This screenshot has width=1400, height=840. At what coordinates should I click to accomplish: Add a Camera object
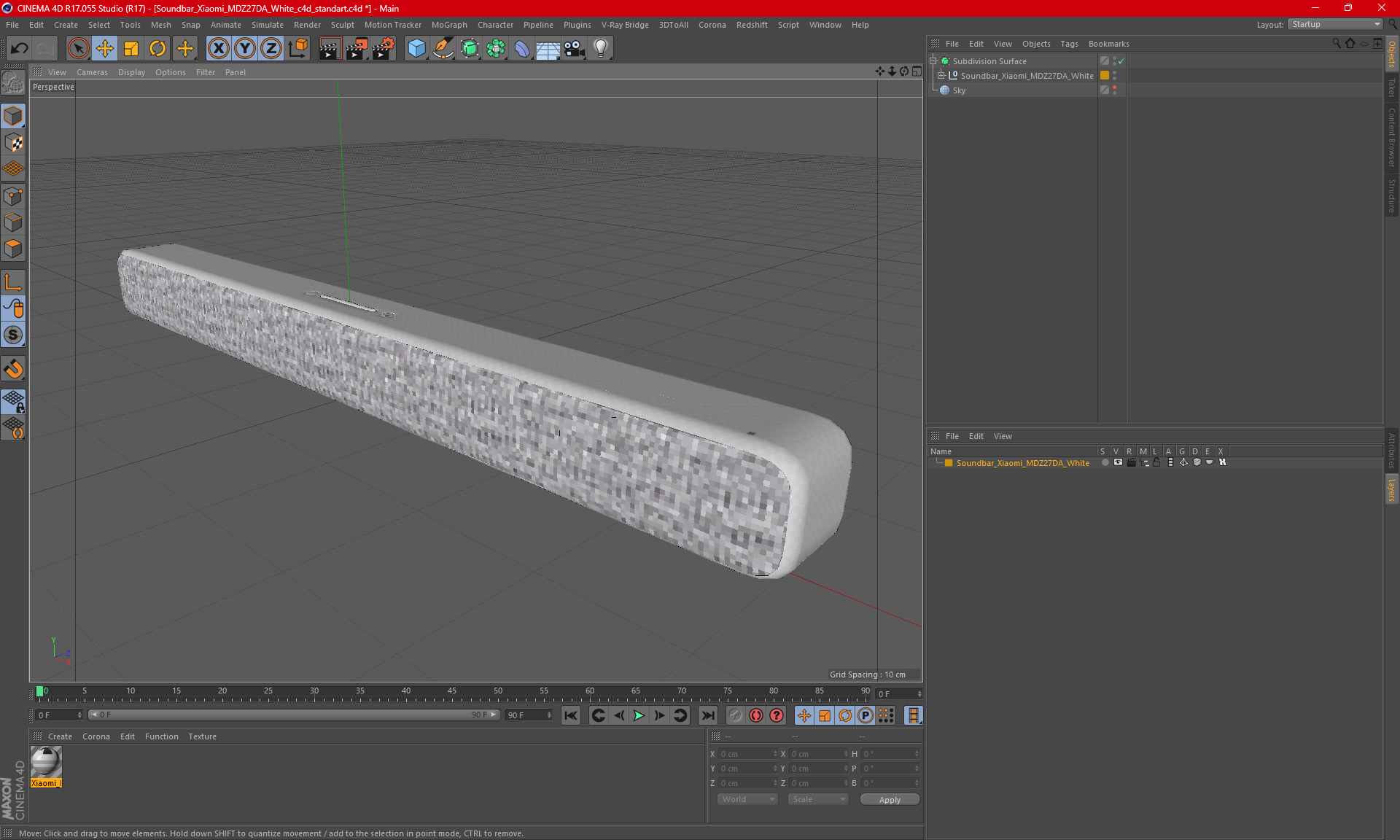pyautogui.click(x=575, y=48)
